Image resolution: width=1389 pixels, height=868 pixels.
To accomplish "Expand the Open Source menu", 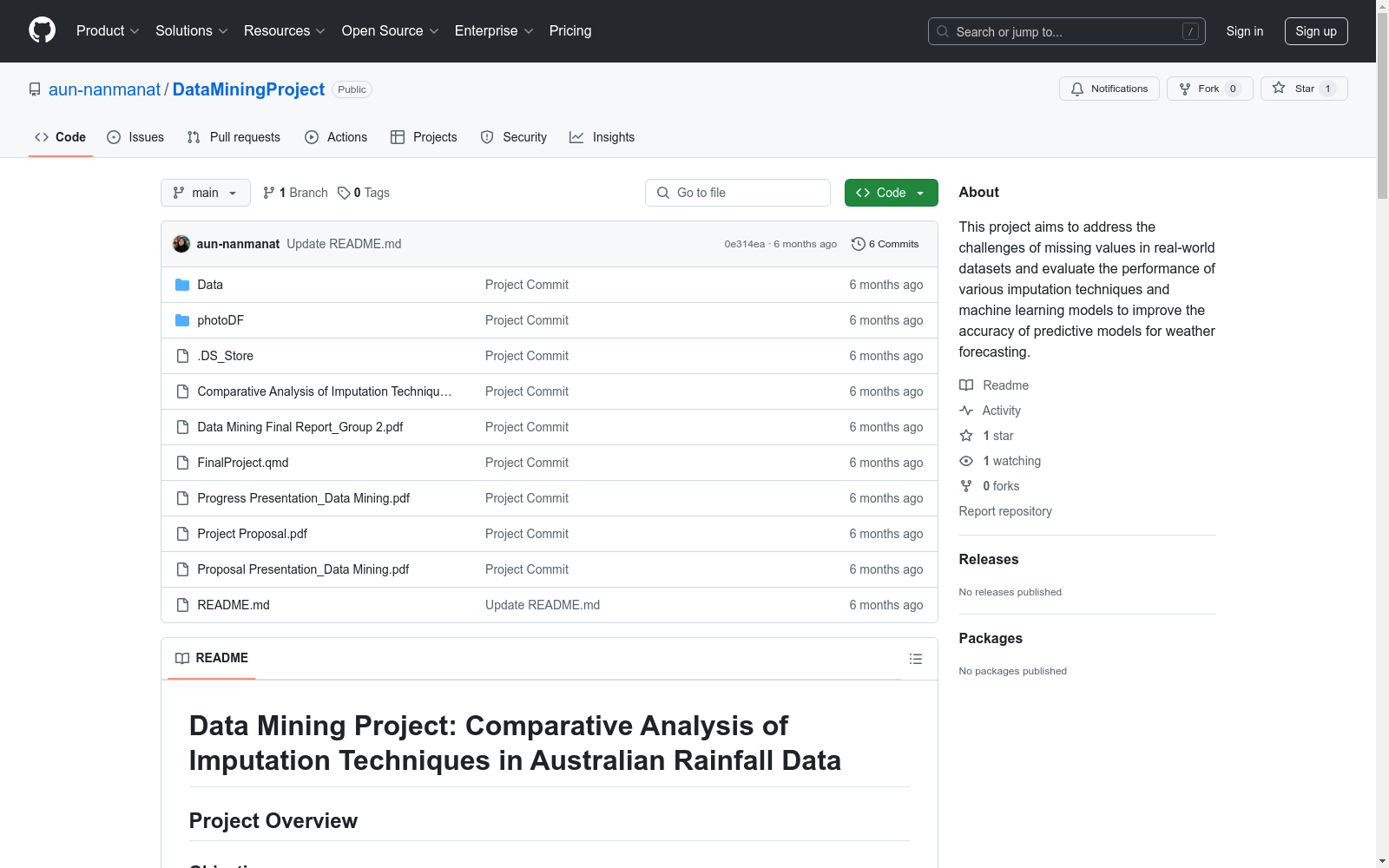I will (x=391, y=31).
